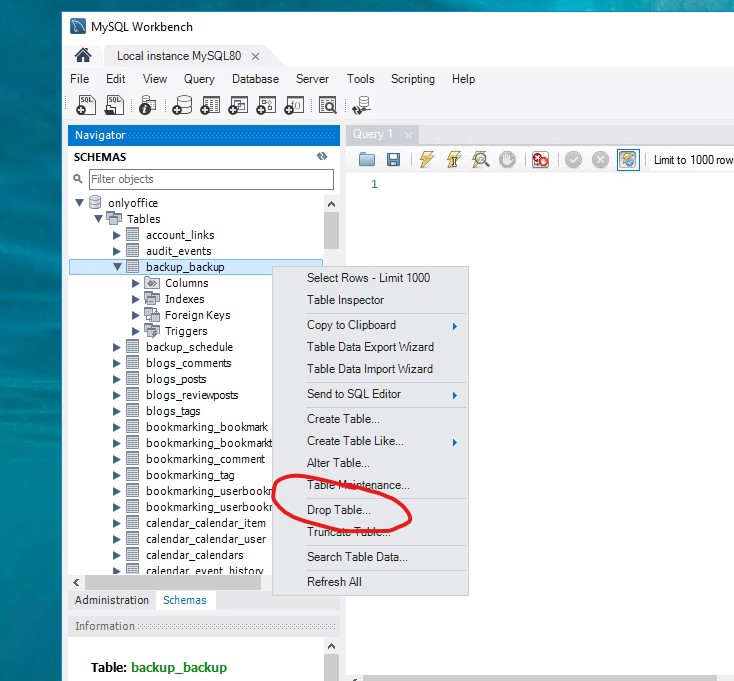
Task: Execute statement under cursor icon
Action: tap(453, 160)
